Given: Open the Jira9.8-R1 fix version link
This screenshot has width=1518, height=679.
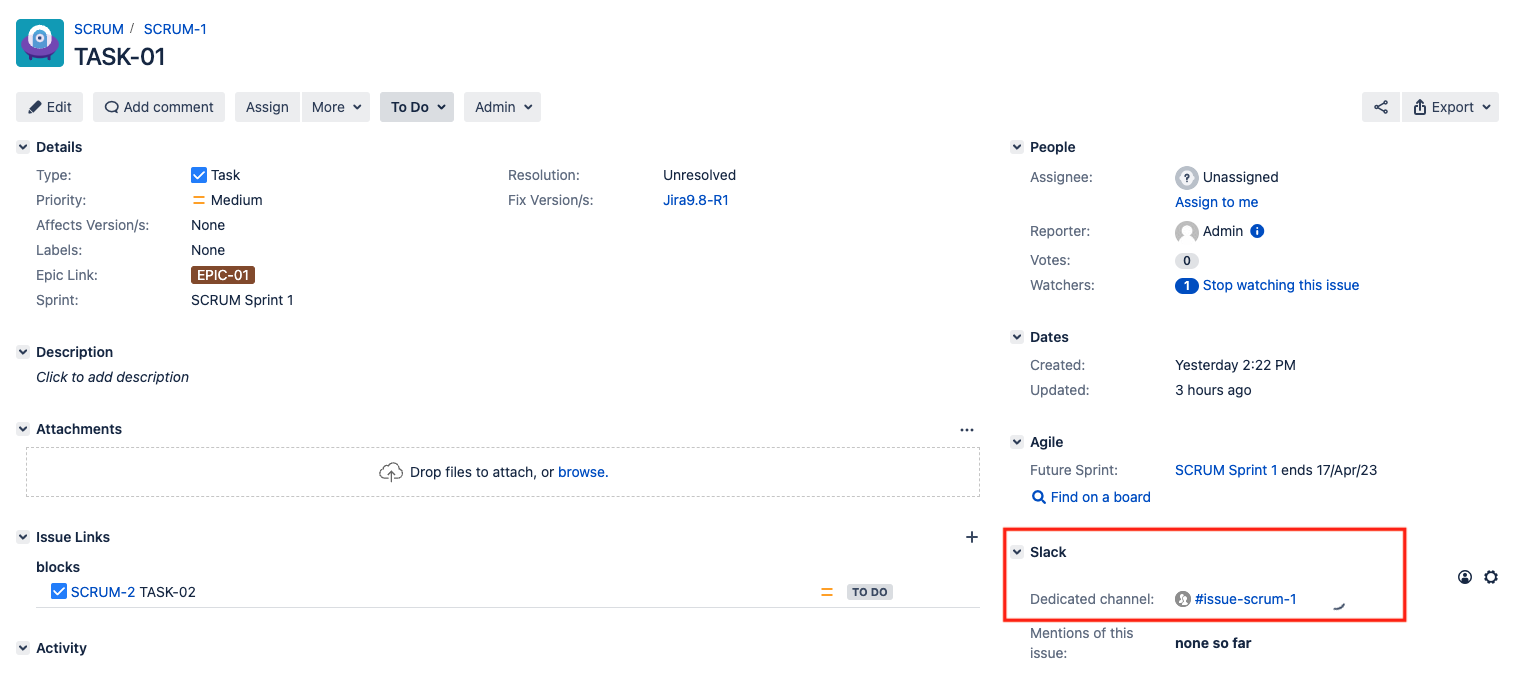Looking at the screenshot, I should pos(696,200).
